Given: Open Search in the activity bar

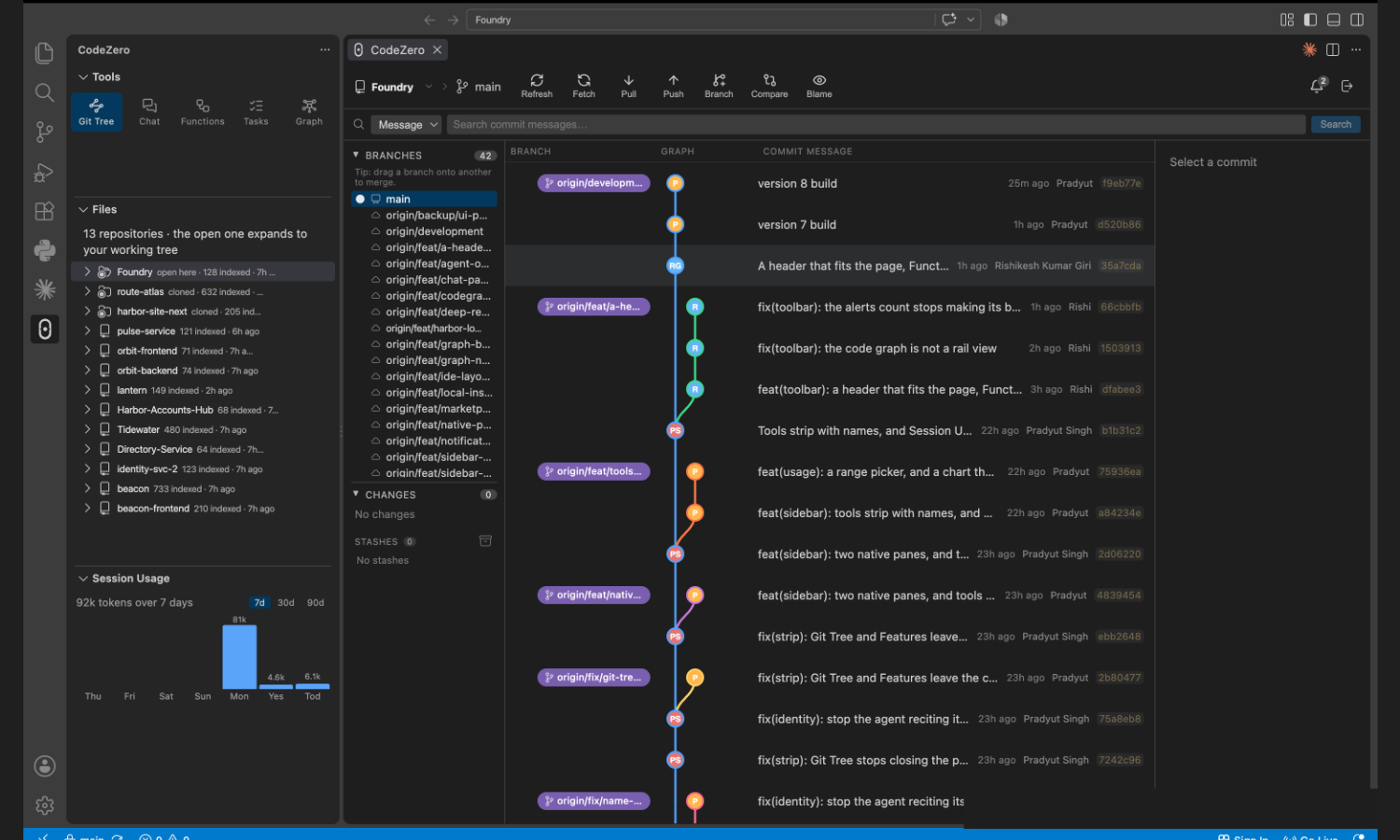Looking at the screenshot, I should point(44,92).
